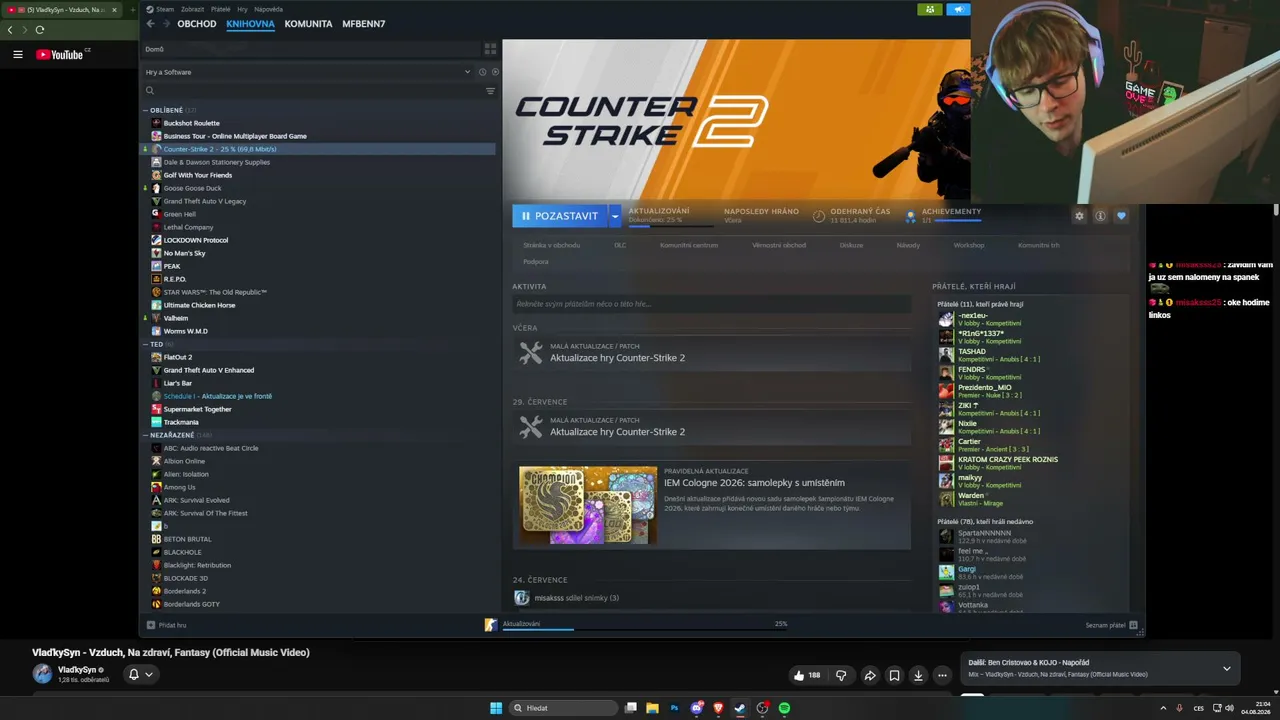Open the Podpora link

536,262
